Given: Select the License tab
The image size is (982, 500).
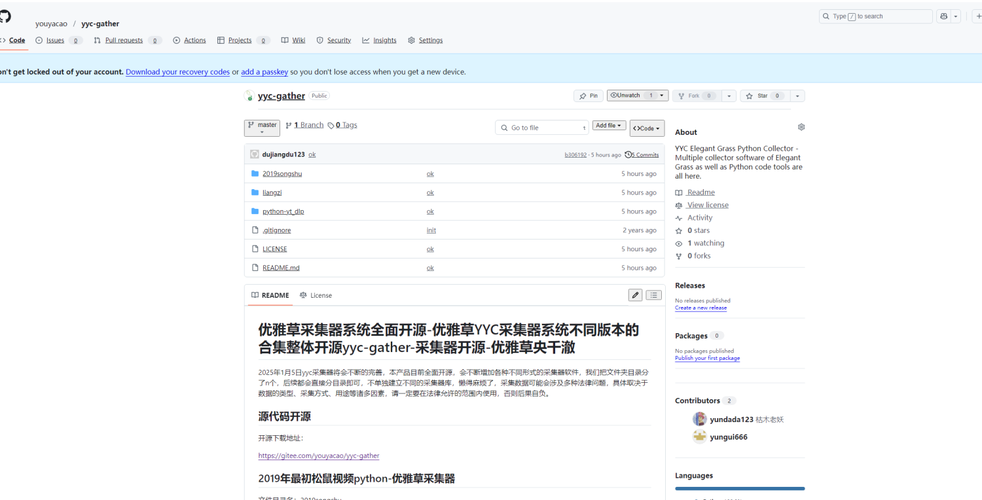Looking at the screenshot, I should click(x=316, y=295).
